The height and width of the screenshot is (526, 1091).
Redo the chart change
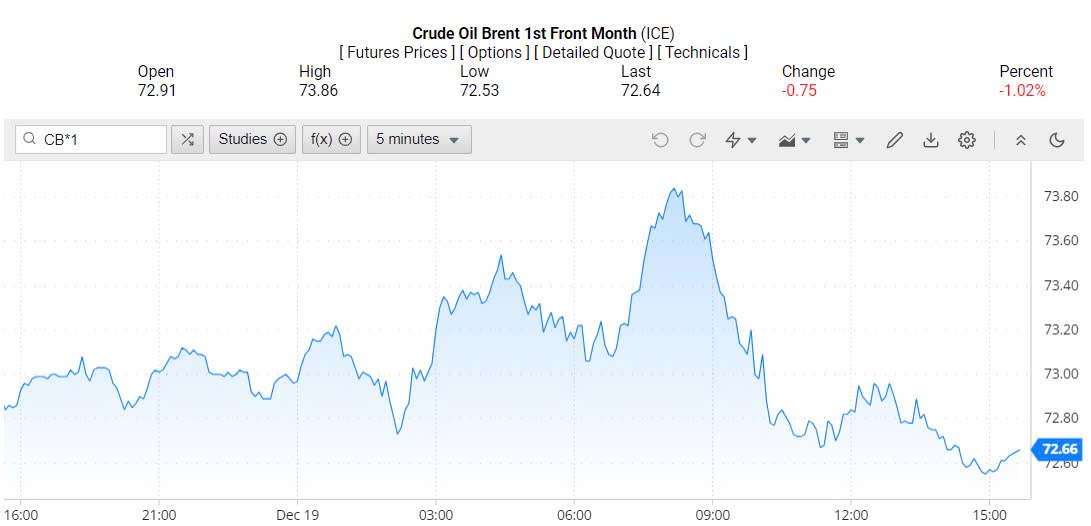click(697, 140)
